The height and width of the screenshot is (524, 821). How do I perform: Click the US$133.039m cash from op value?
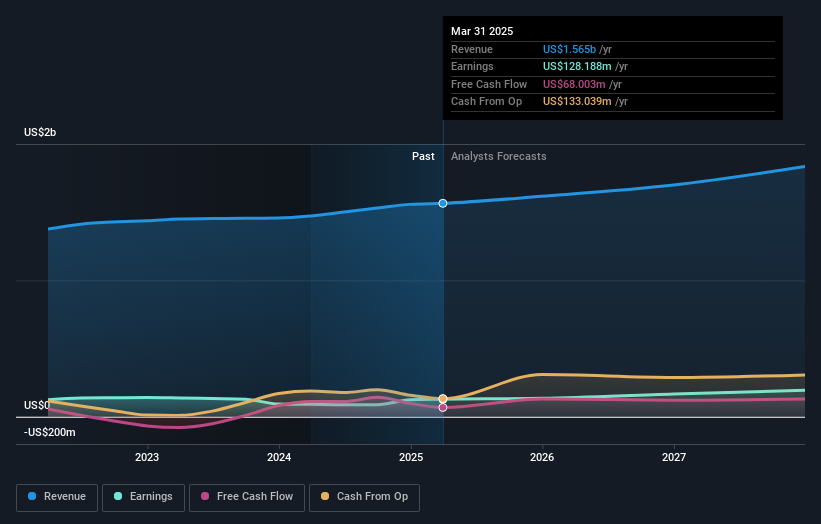point(577,102)
